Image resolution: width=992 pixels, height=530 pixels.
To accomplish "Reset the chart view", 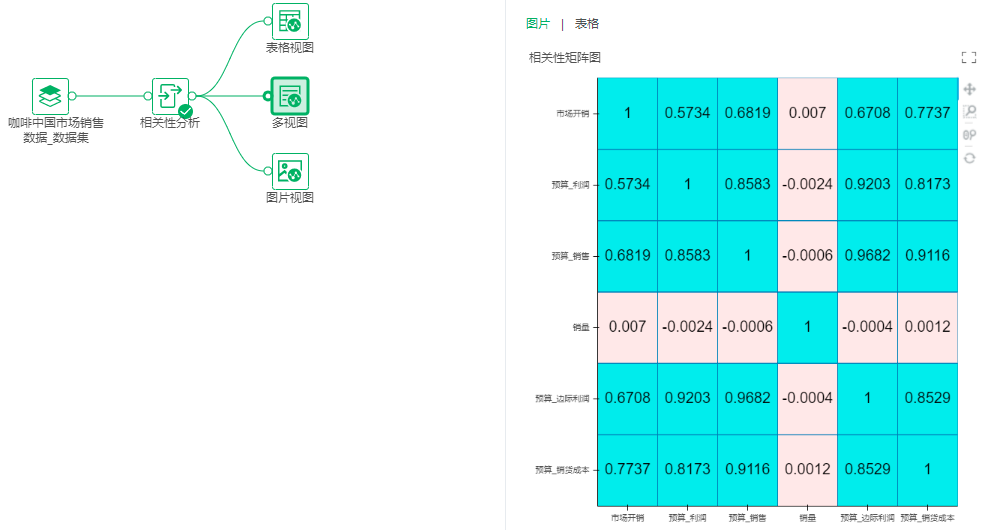I will [969, 158].
